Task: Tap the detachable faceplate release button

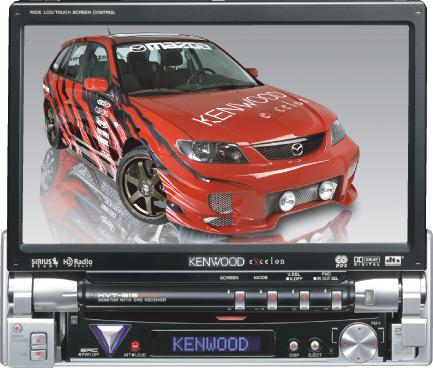Action: point(74,320)
